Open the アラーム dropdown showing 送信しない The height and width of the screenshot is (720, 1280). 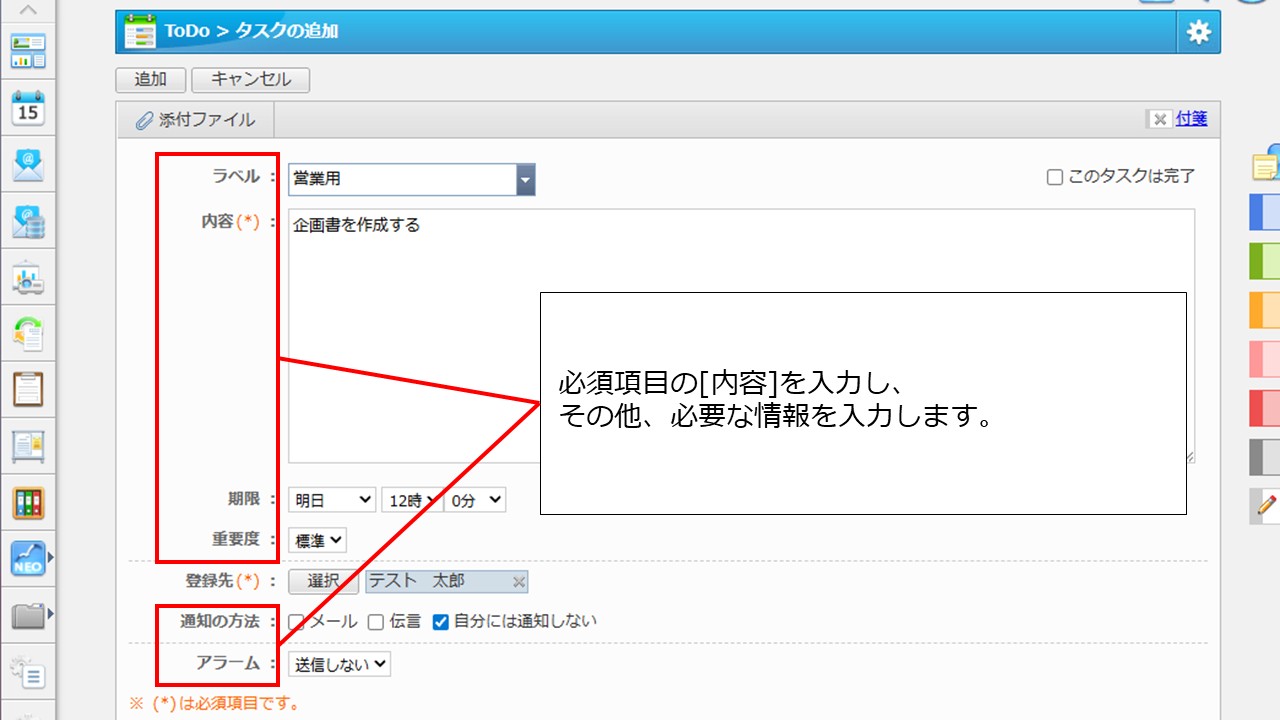340,664
